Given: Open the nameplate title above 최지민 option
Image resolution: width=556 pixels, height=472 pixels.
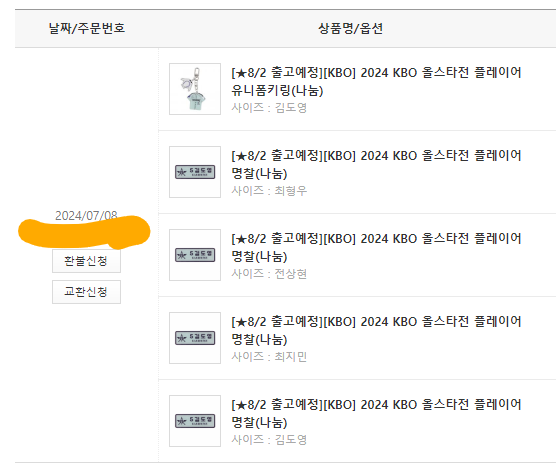Looking at the screenshot, I should click(376, 331).
